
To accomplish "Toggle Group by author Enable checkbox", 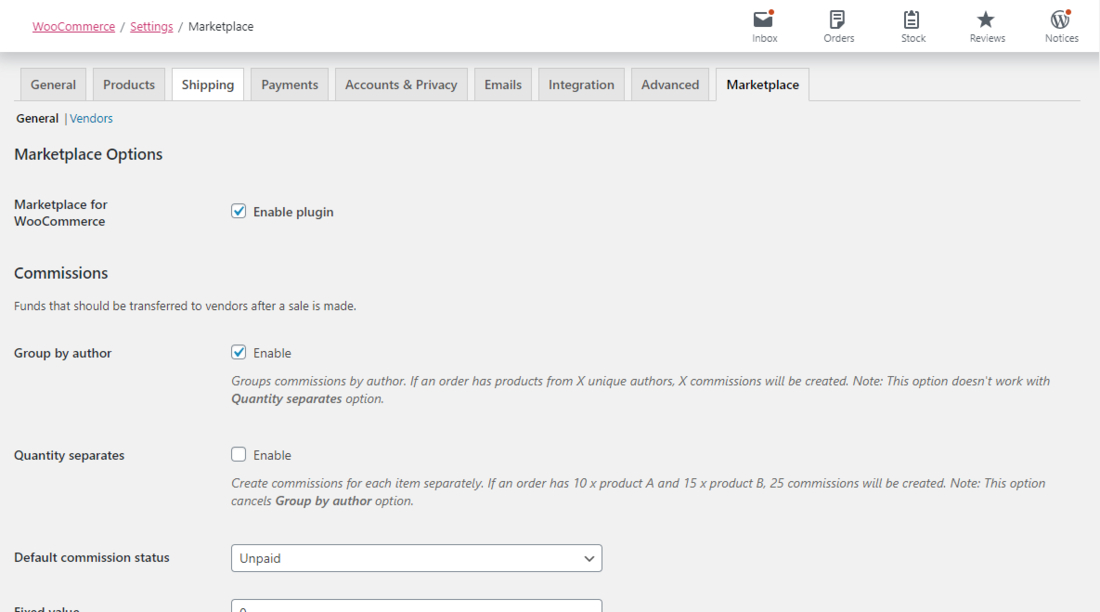I will [239, 352].
